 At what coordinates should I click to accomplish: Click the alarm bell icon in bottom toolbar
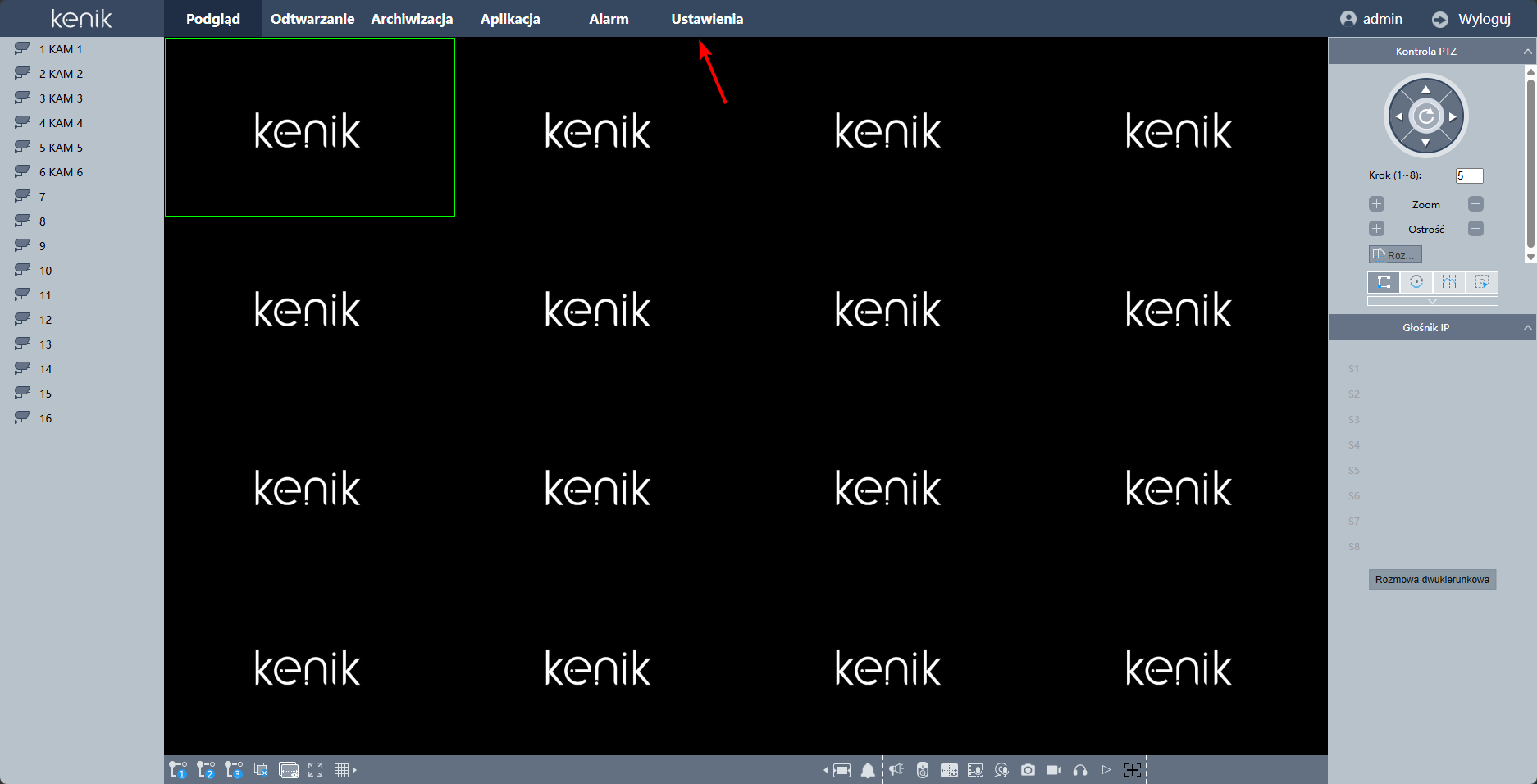(868, 770)
